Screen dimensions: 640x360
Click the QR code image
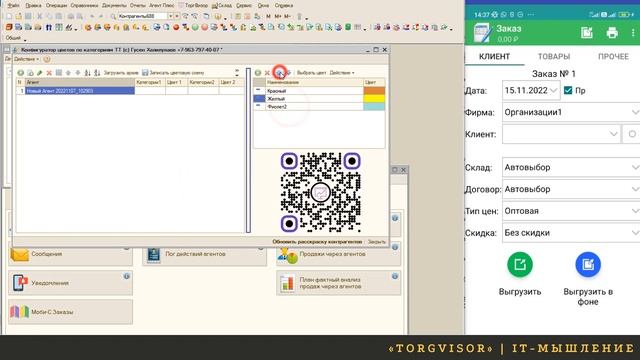[x=321, y=193]
